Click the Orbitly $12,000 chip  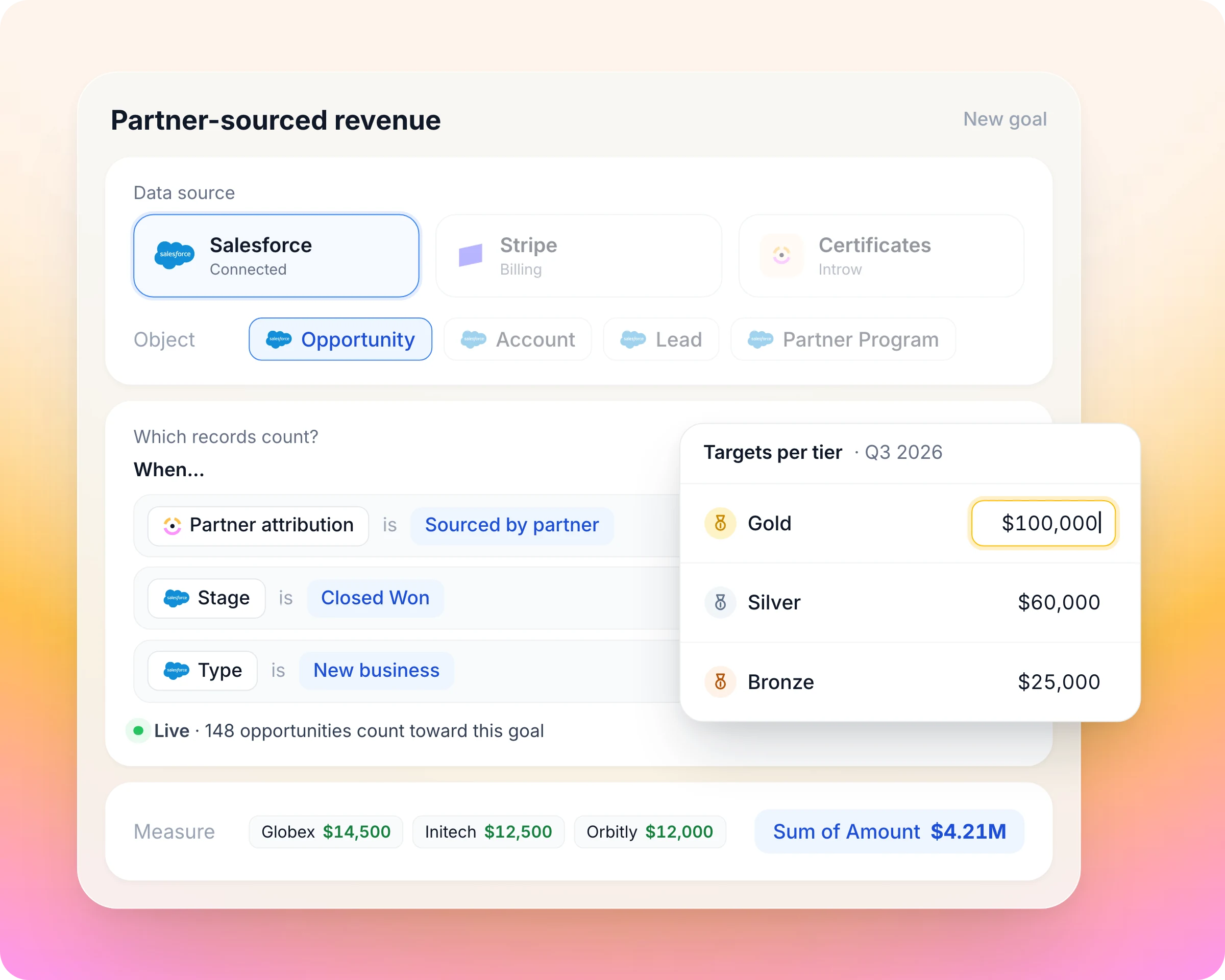pyautogui.click(x=649, y=831)
